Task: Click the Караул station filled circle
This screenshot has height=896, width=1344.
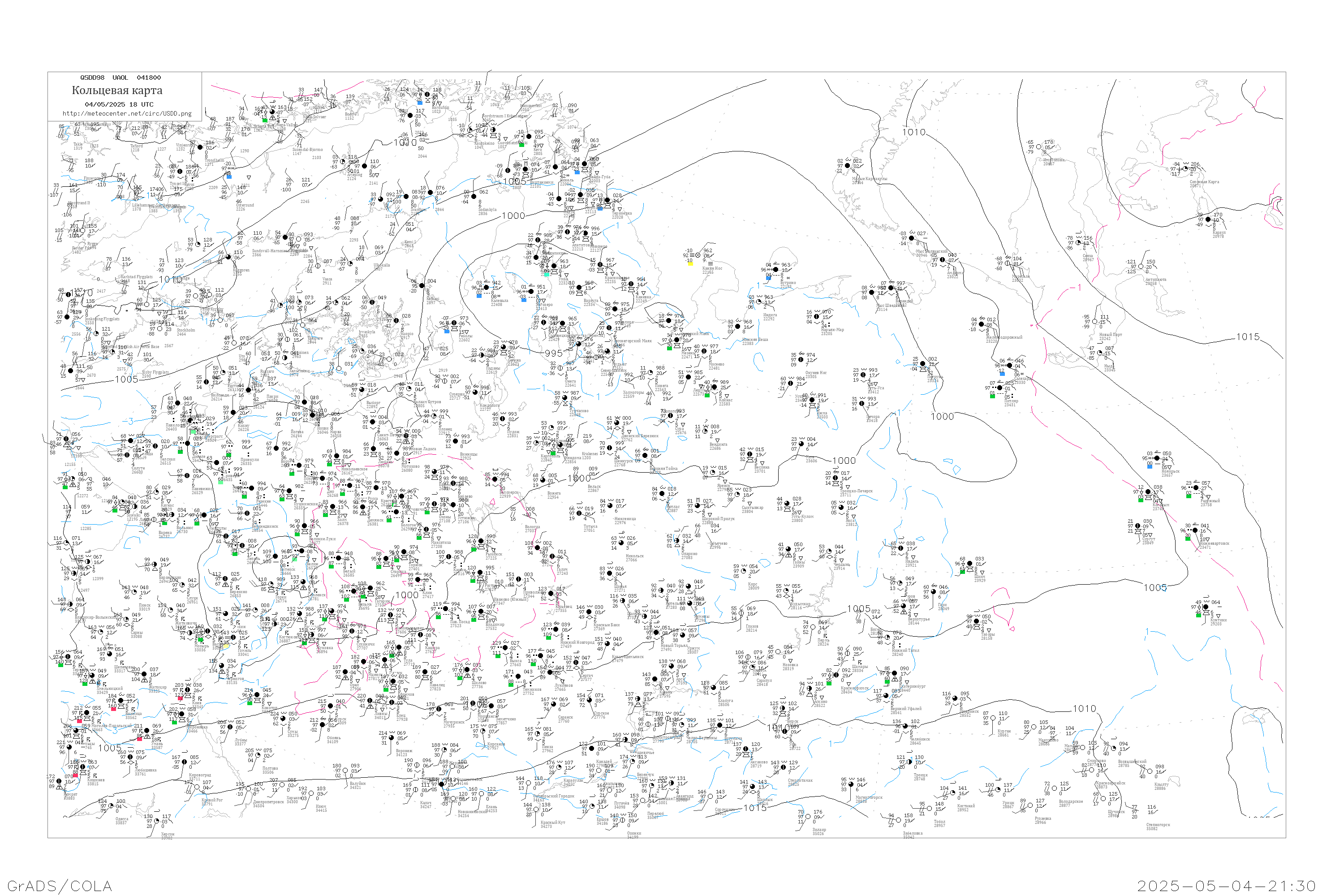Action: coord(1208,220)
